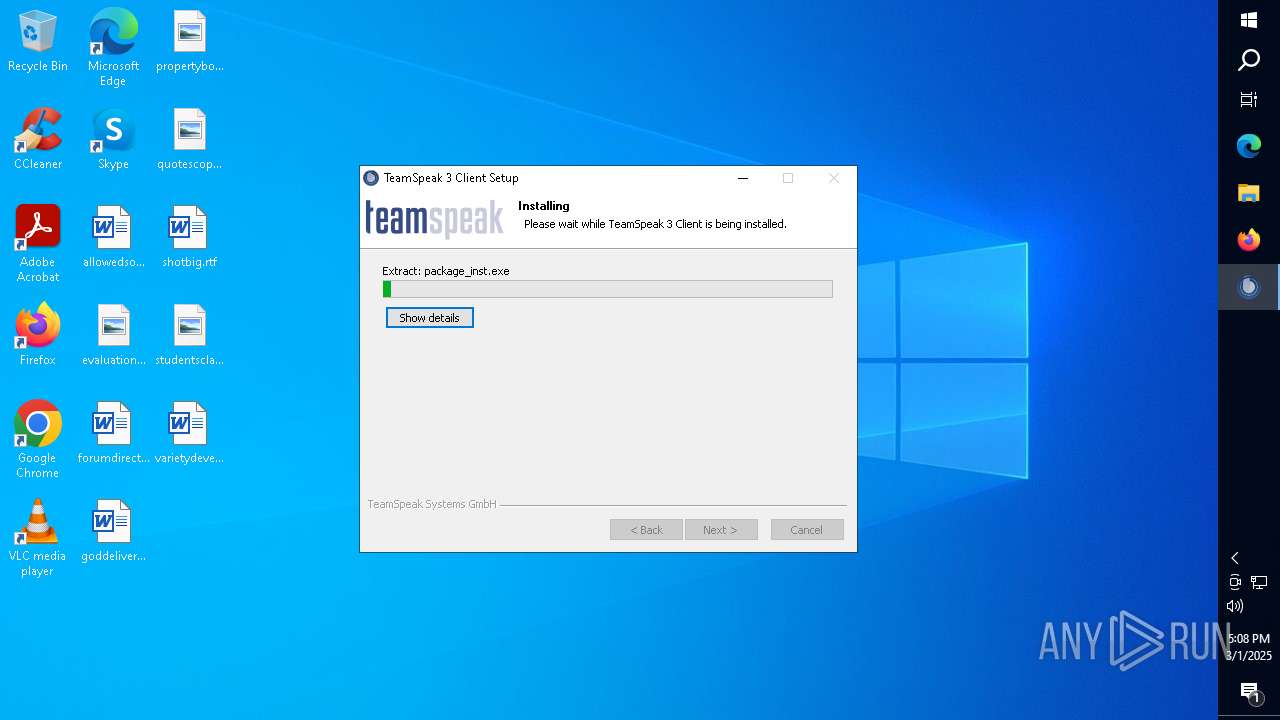The image size is (1280, 720).
Task: Select the allowedso... Word document icon
Action: pos(113,238)
